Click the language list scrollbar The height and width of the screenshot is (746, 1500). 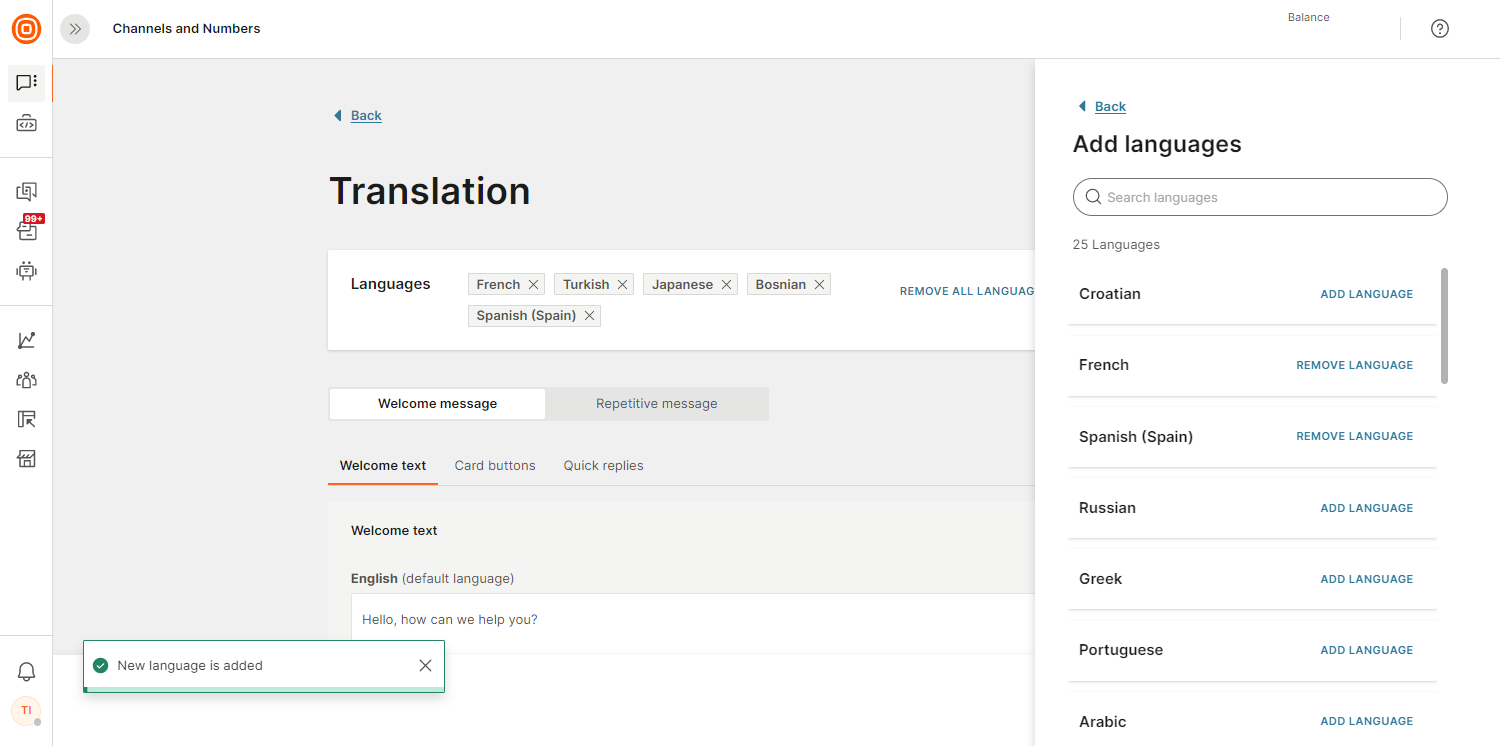(x=1444, y=325)
